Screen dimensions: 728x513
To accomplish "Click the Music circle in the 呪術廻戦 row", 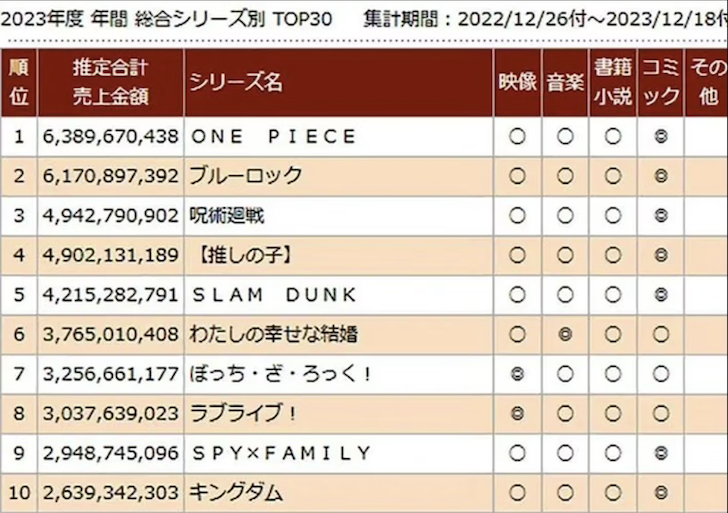I will click(x=565, y=215).
